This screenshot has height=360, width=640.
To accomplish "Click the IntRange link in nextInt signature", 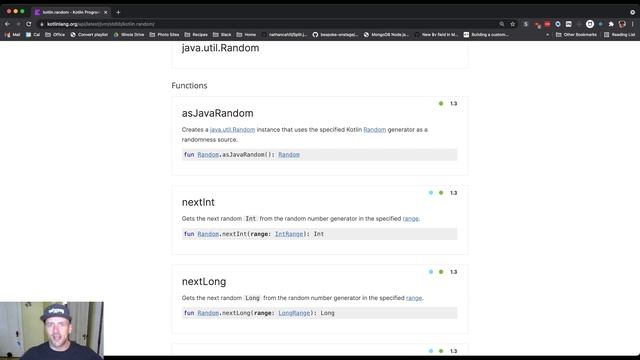I will point(289,234).
